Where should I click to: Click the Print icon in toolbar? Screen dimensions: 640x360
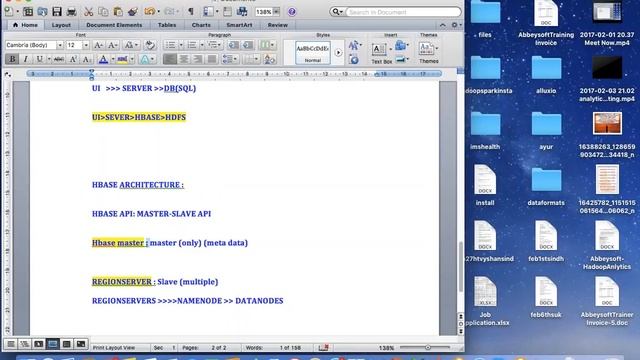click(x=71, y=11)
